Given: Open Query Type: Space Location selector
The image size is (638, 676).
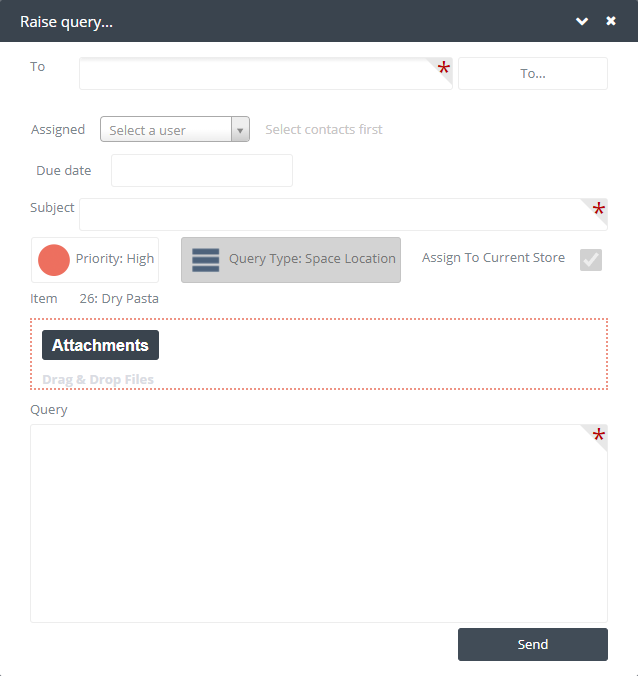Looking at the screenshot, I should tap(291, 260).
